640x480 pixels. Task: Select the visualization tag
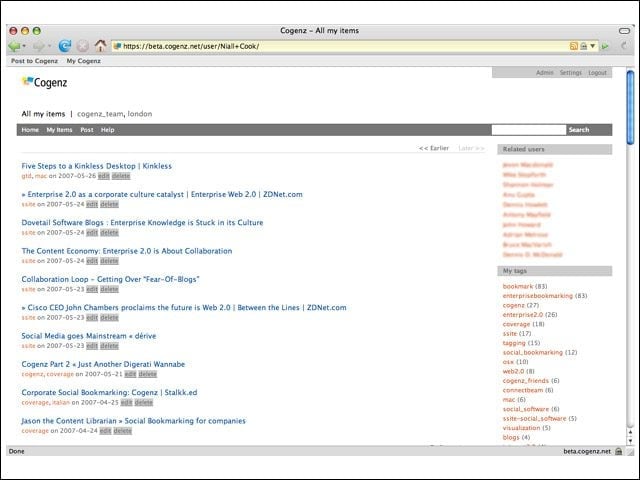[x=521, y=428]
